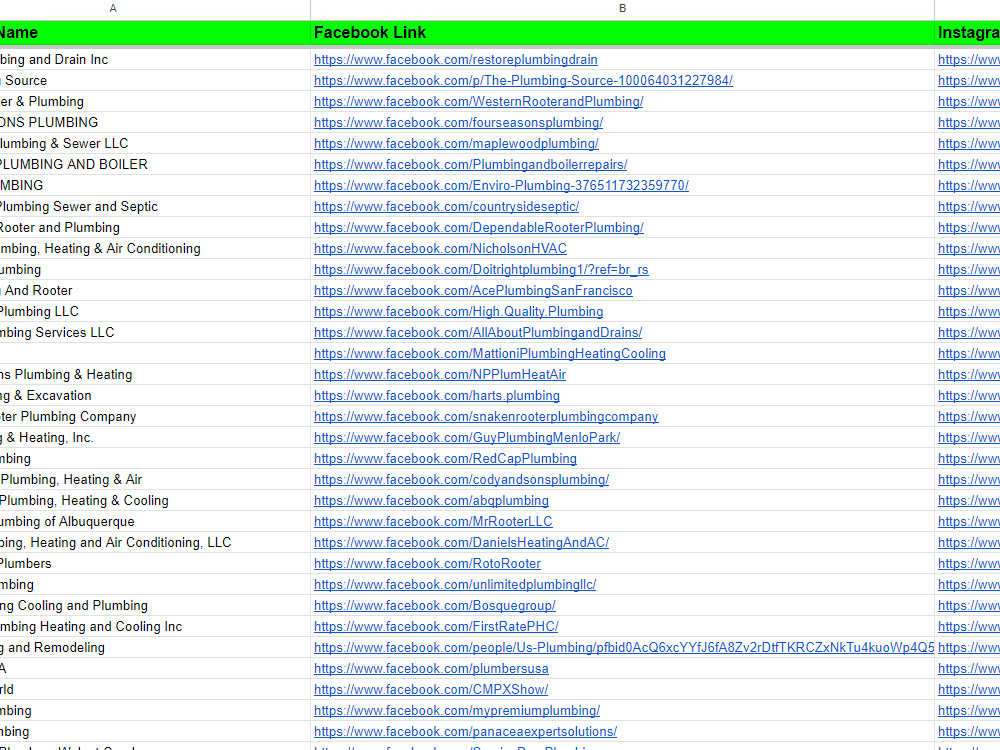Open Plumbingandboilerrepairs Facebook link
Image resolution: width=1000 pixels, height=750 pixels.
(470, 165)
